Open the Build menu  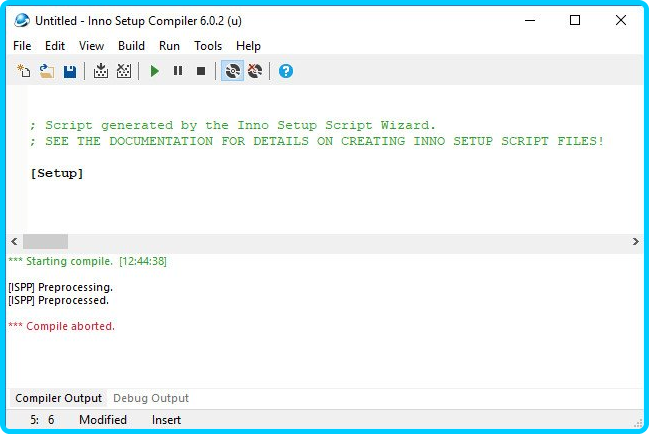click(131, 46)
